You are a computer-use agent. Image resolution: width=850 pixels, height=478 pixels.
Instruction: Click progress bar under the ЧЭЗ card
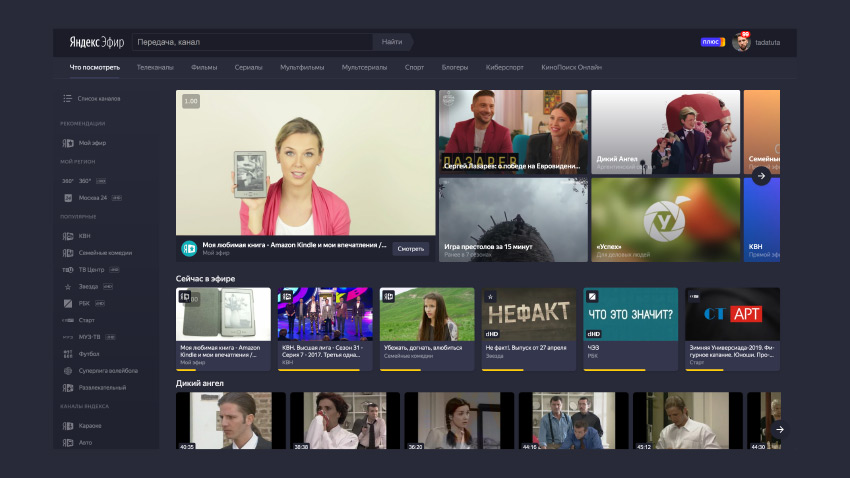tap(630, 370)
